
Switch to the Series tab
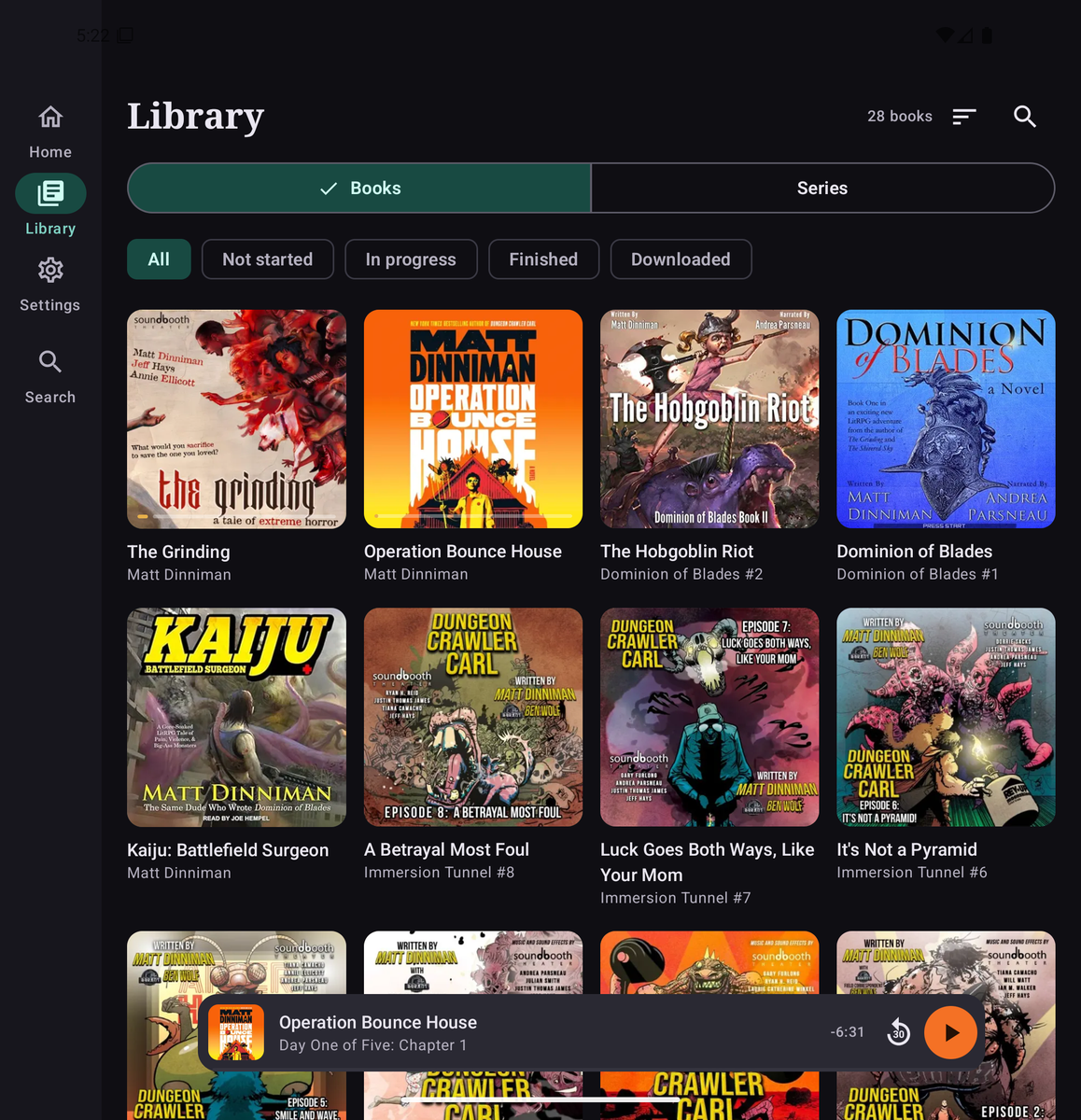(x=822, y=189)
